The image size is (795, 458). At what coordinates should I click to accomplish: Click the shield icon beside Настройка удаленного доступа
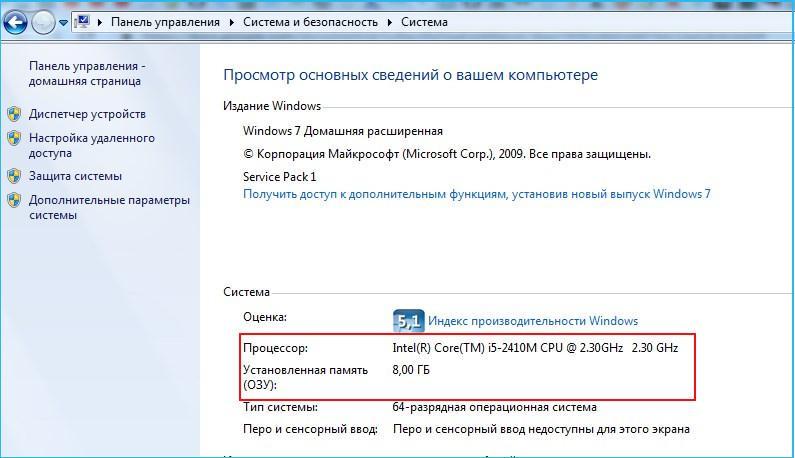pyautogui.click(x=14, y=138)
